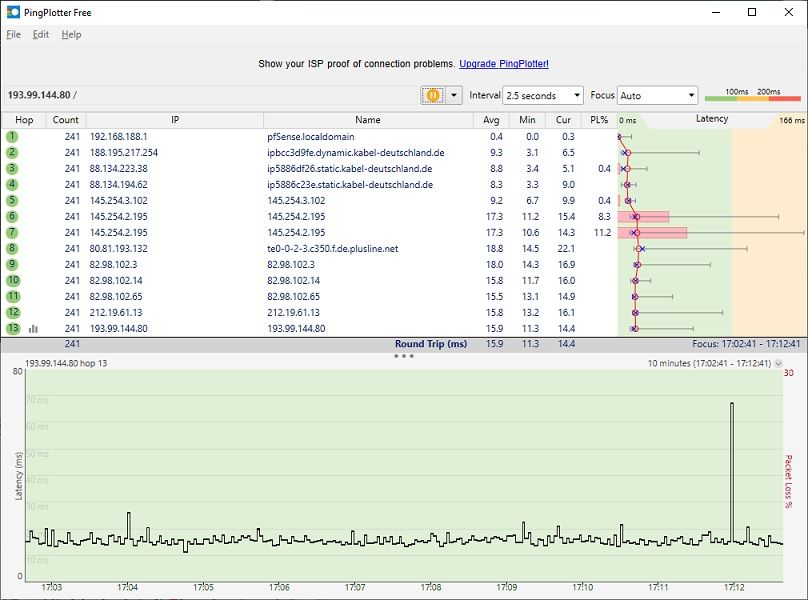The width and height of the screenshot is (808, 600).
Task: Pause the trace with the orange button
Action: (433, 96)
